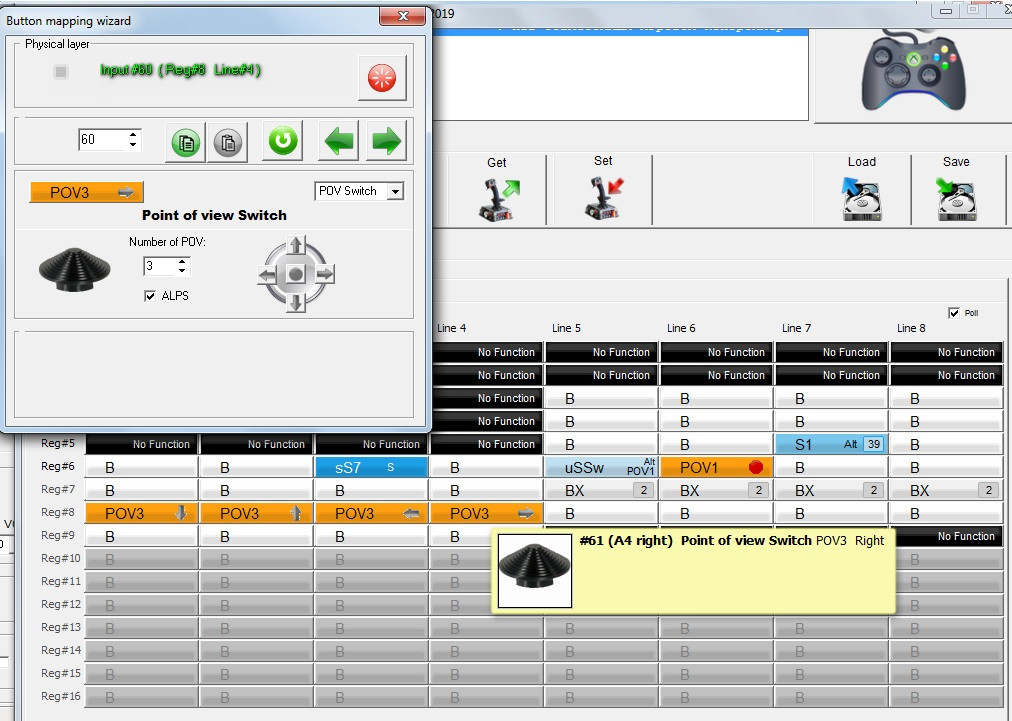Click the gray paste mapping icon
Screen dimensions: 1012x721
227,142
